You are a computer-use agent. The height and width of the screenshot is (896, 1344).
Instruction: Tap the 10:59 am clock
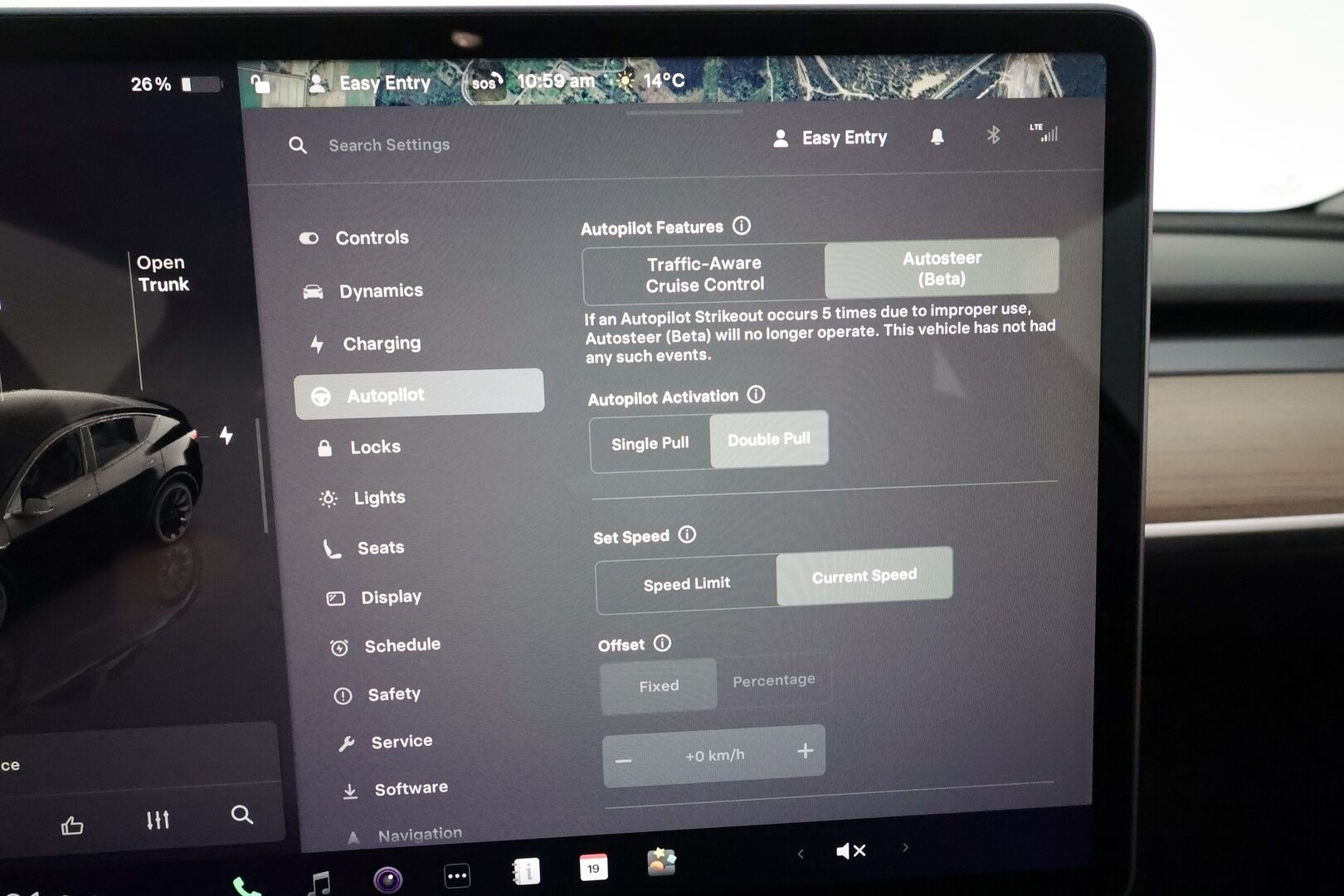(x=556, y=81)
